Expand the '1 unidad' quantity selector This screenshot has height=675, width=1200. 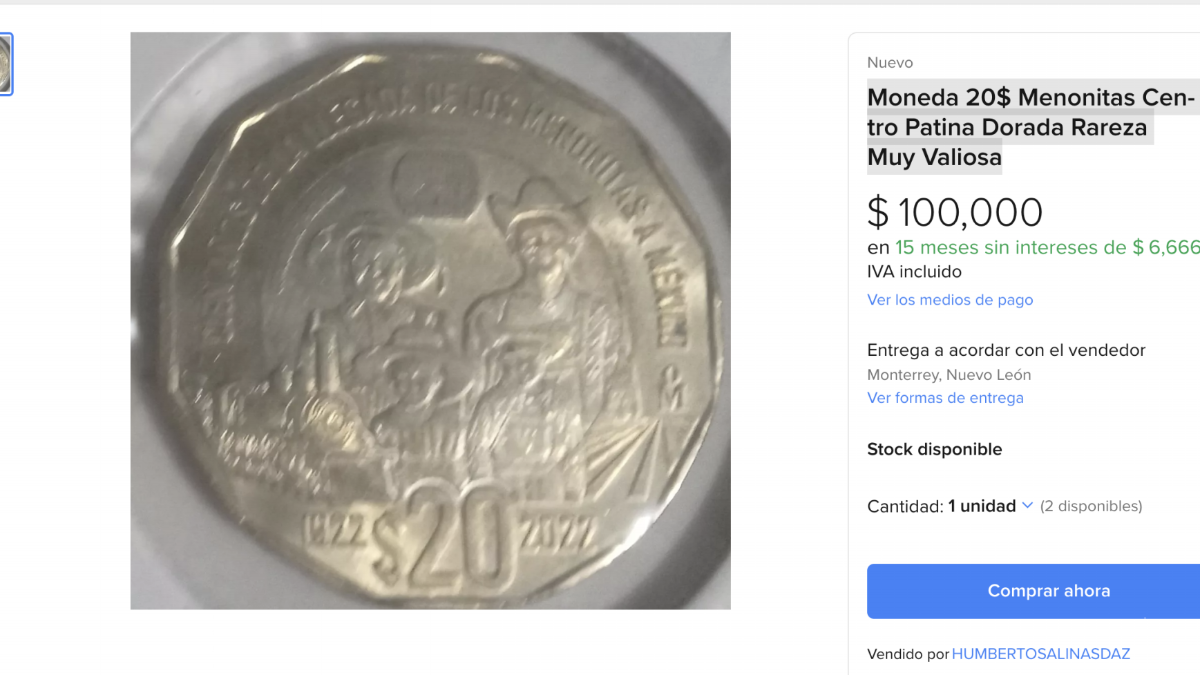pos(982,506)
